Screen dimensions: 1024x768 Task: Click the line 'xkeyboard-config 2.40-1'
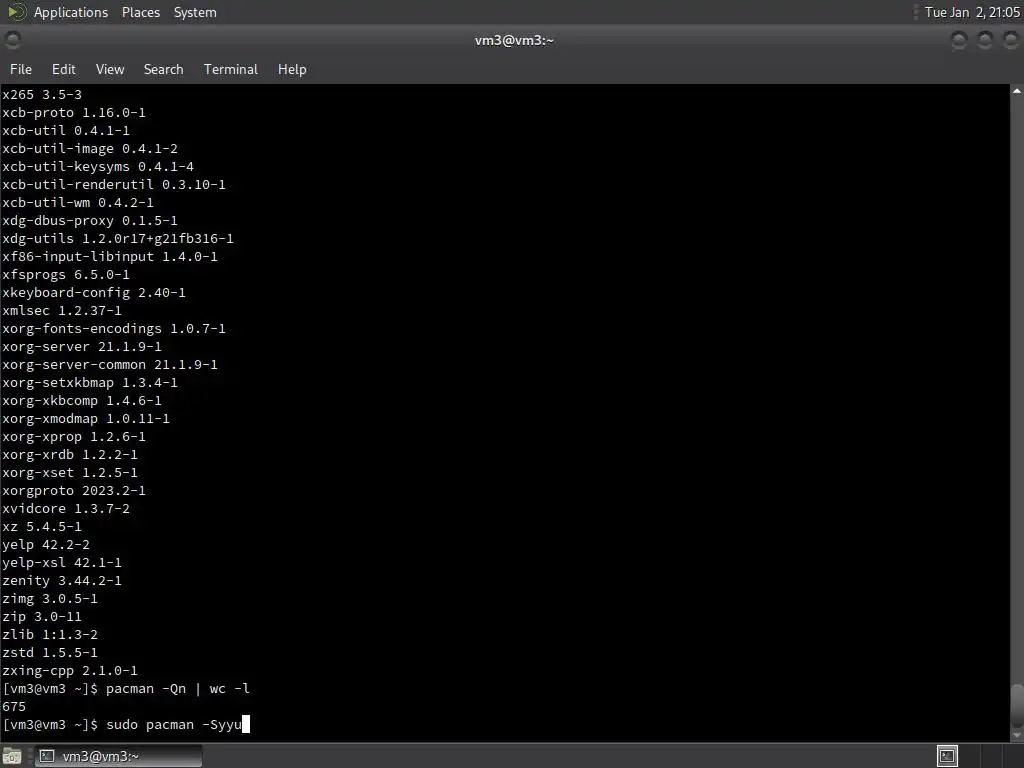tap(94, 293)
